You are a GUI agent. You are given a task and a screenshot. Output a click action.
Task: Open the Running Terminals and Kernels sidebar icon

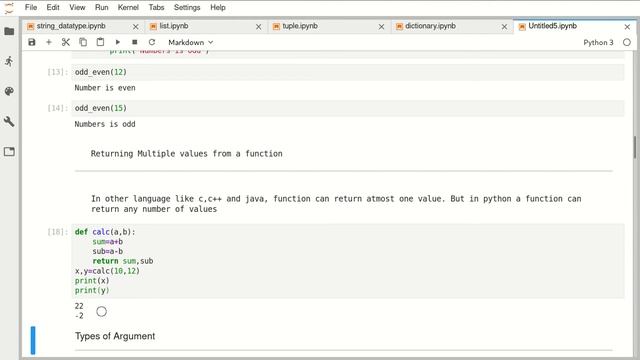coord(9,61)
